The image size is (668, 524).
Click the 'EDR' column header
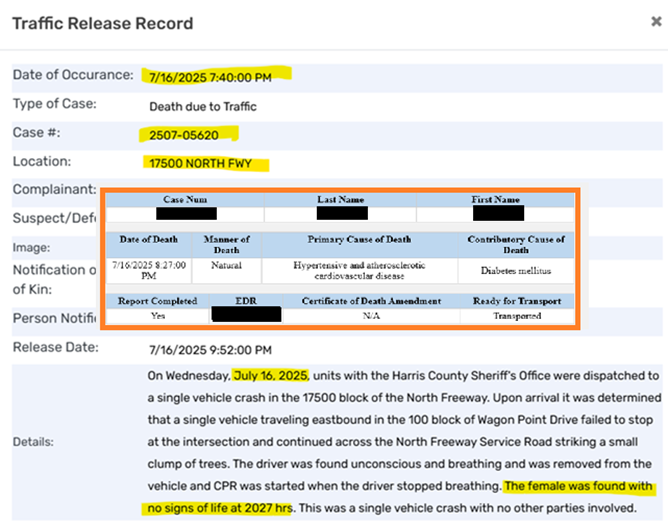coord(246,301)
